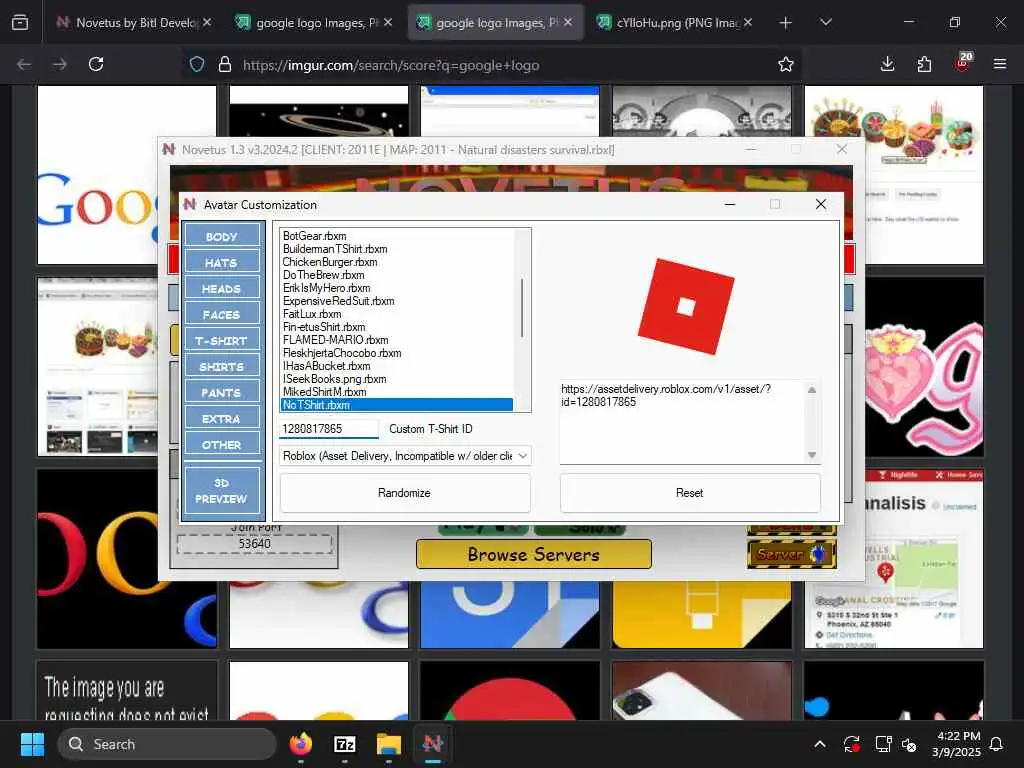Image resolution: width=1024 pixels, height=768 pixels.
Task: Switch to Novetus by Bitl browser tab
Action: (x=136, y=22)
